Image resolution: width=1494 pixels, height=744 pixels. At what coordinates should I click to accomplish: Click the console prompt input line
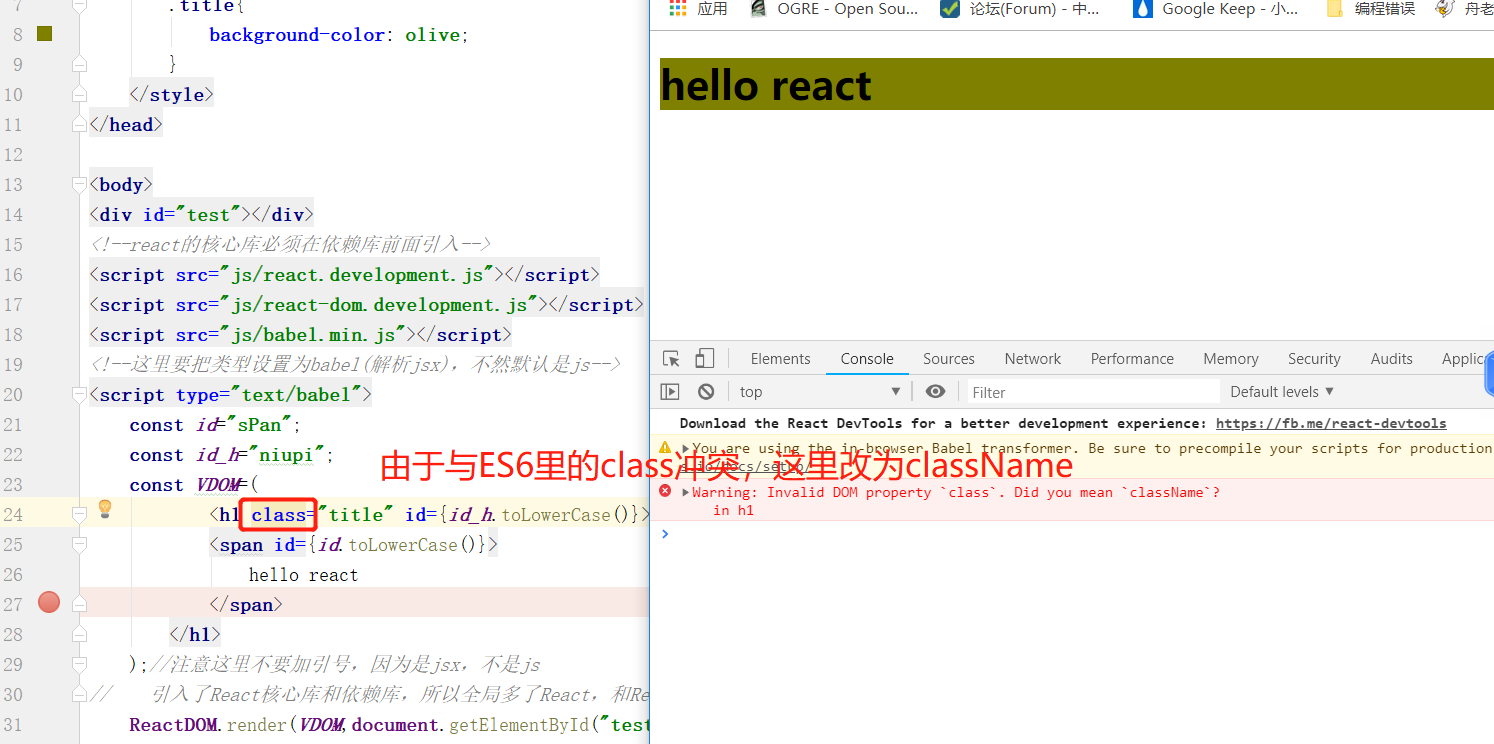click(x=1078, y=534)
